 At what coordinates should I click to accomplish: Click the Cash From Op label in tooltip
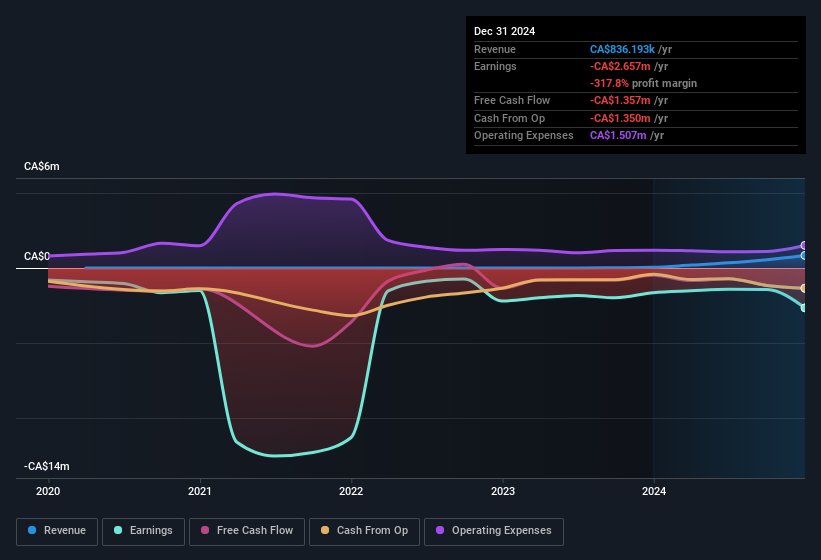point(509,118)
